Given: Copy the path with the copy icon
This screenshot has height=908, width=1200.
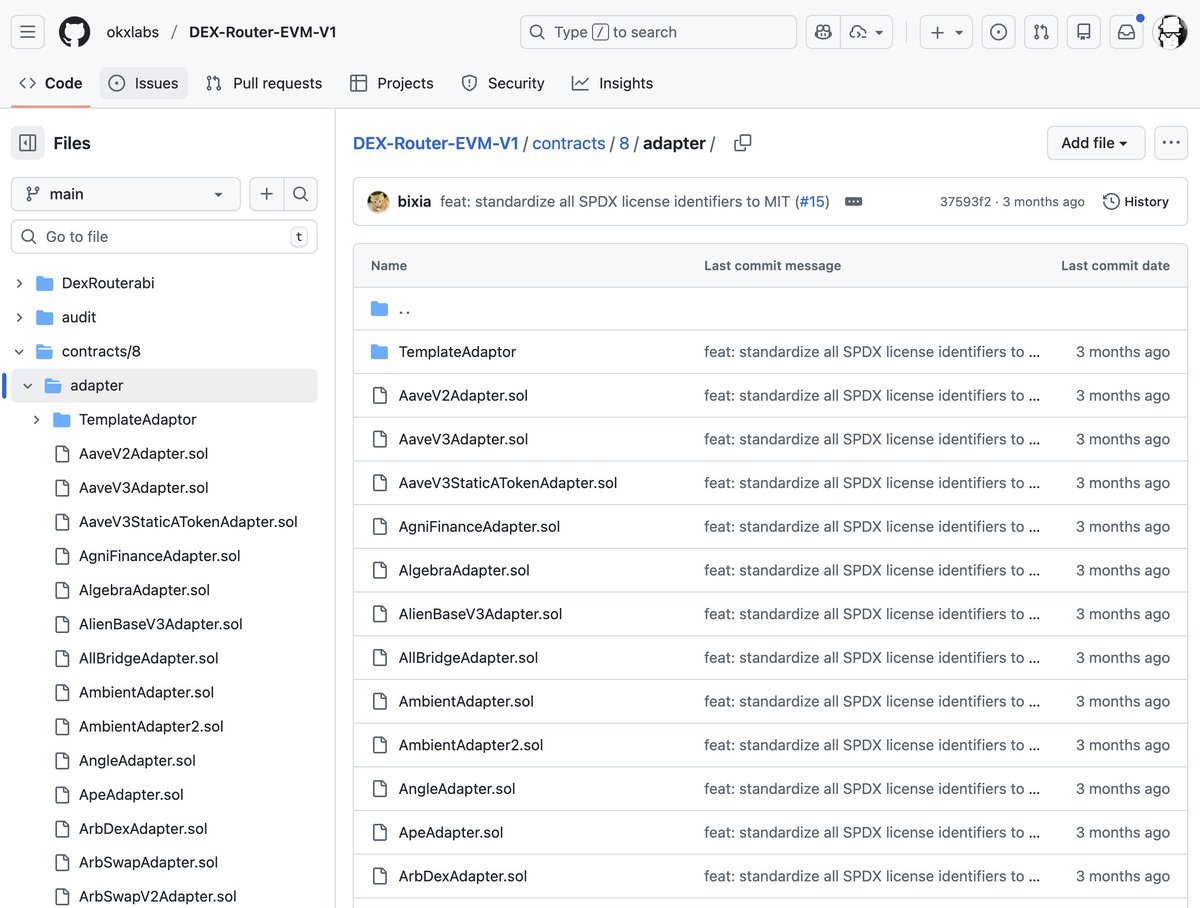Looking at the screenshot, I should (x=742, y=143).
